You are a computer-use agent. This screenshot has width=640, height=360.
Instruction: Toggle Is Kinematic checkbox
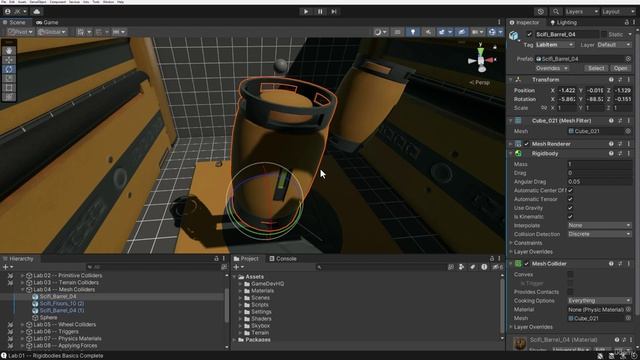coord(570,217)
